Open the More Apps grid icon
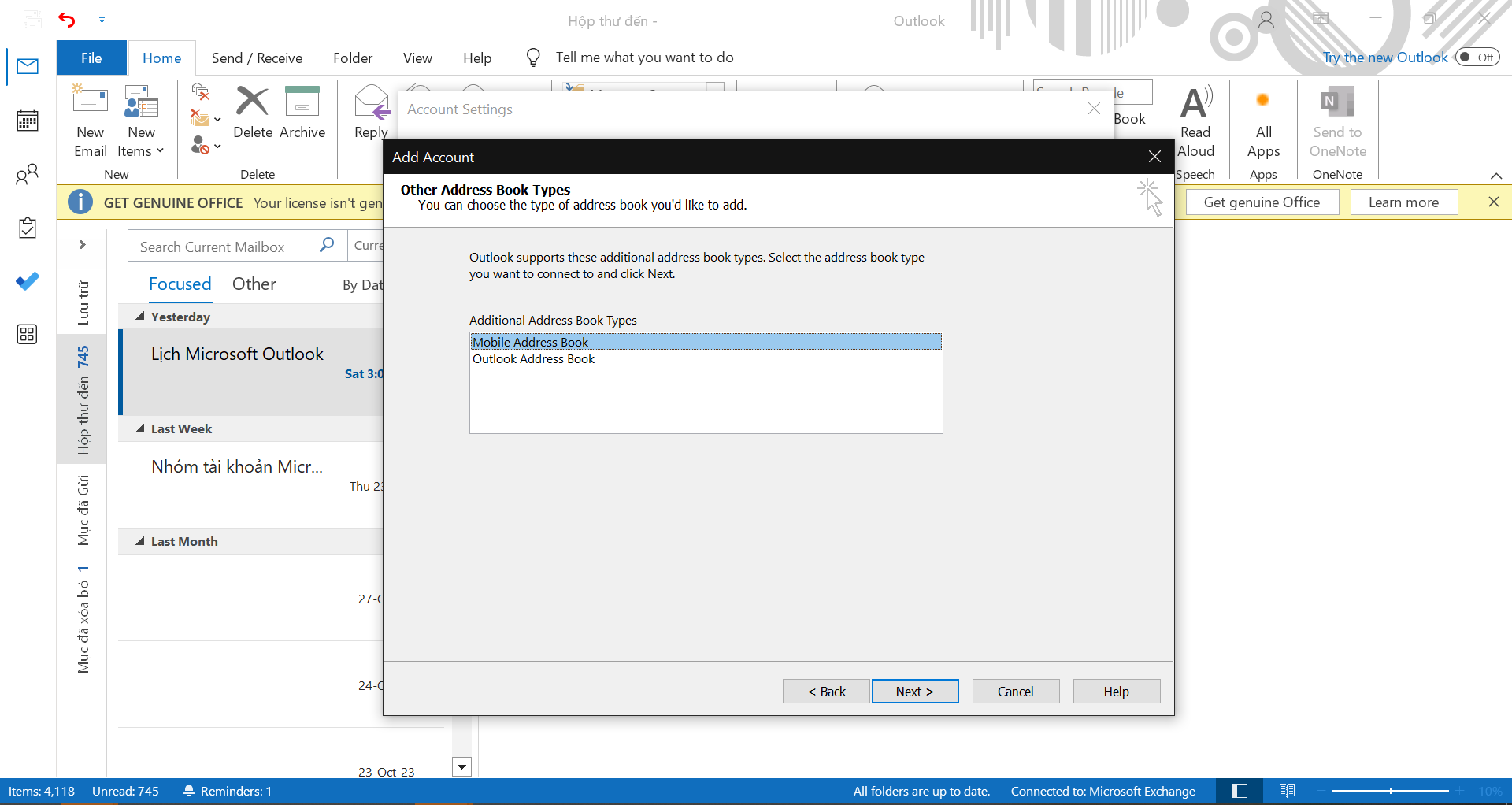The width and height of the screenshot is (1512, 805). (x=28, y=335)
